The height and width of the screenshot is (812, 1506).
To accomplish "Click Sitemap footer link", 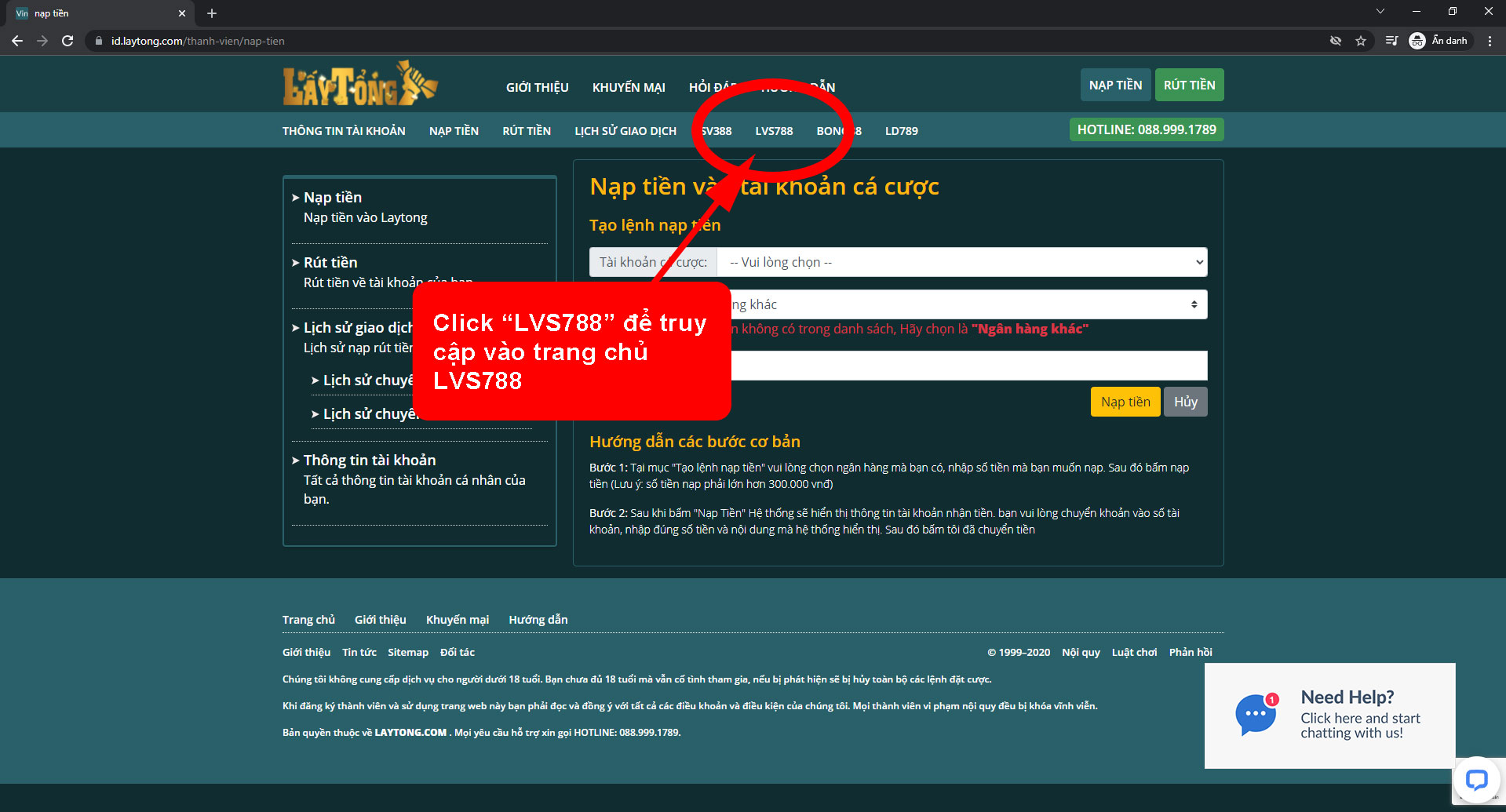I will click(408, 652).
